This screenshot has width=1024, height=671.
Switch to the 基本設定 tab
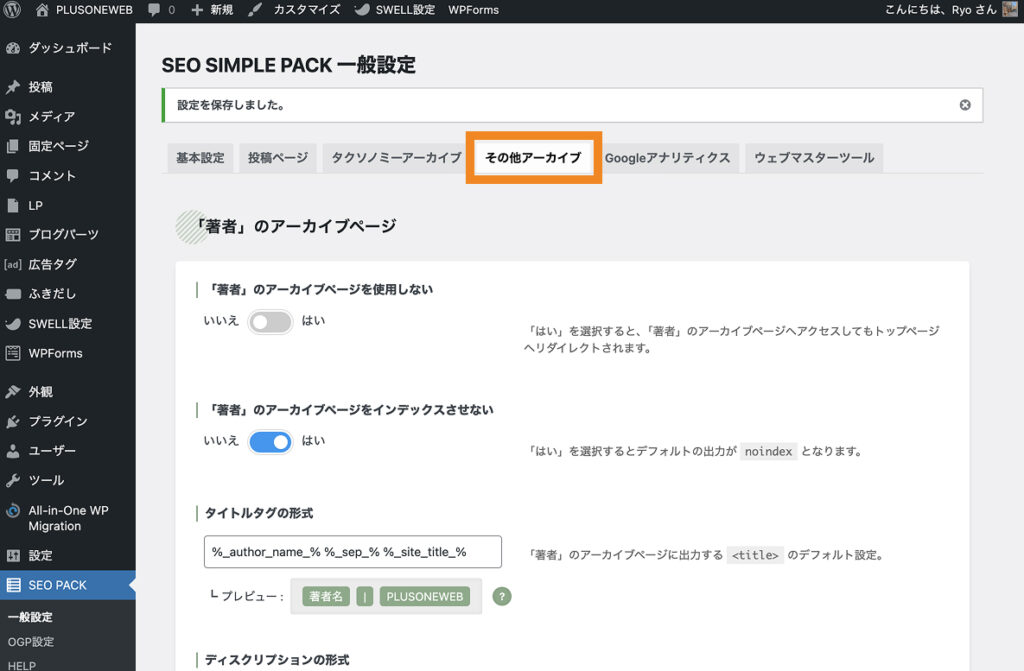click(x=200, y=158)
